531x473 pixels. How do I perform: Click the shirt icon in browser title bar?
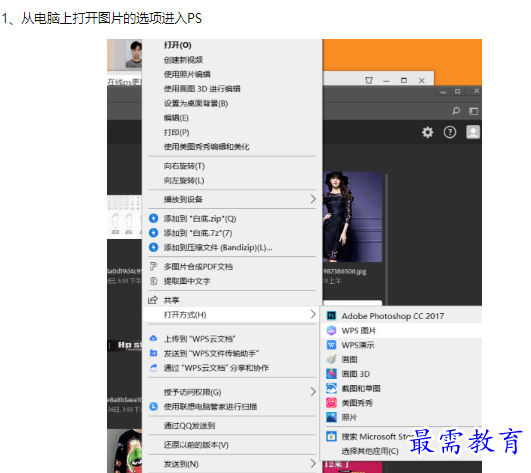click(369, 80)
